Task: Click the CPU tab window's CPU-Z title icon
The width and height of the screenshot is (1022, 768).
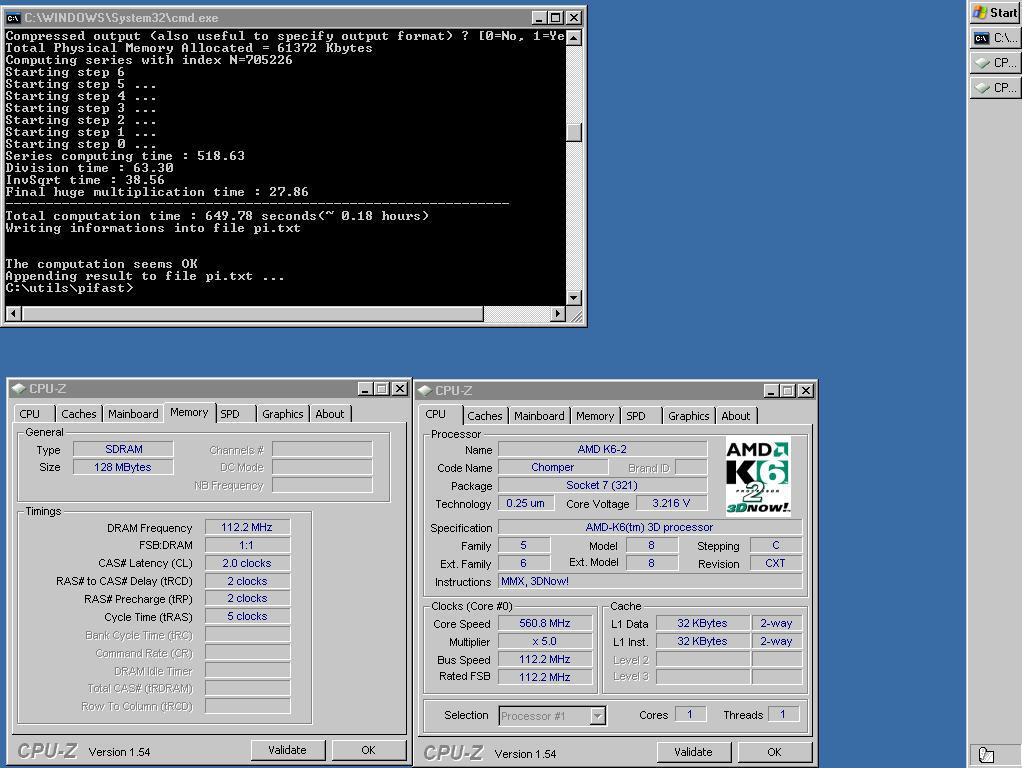Action: tap(424, 391)
